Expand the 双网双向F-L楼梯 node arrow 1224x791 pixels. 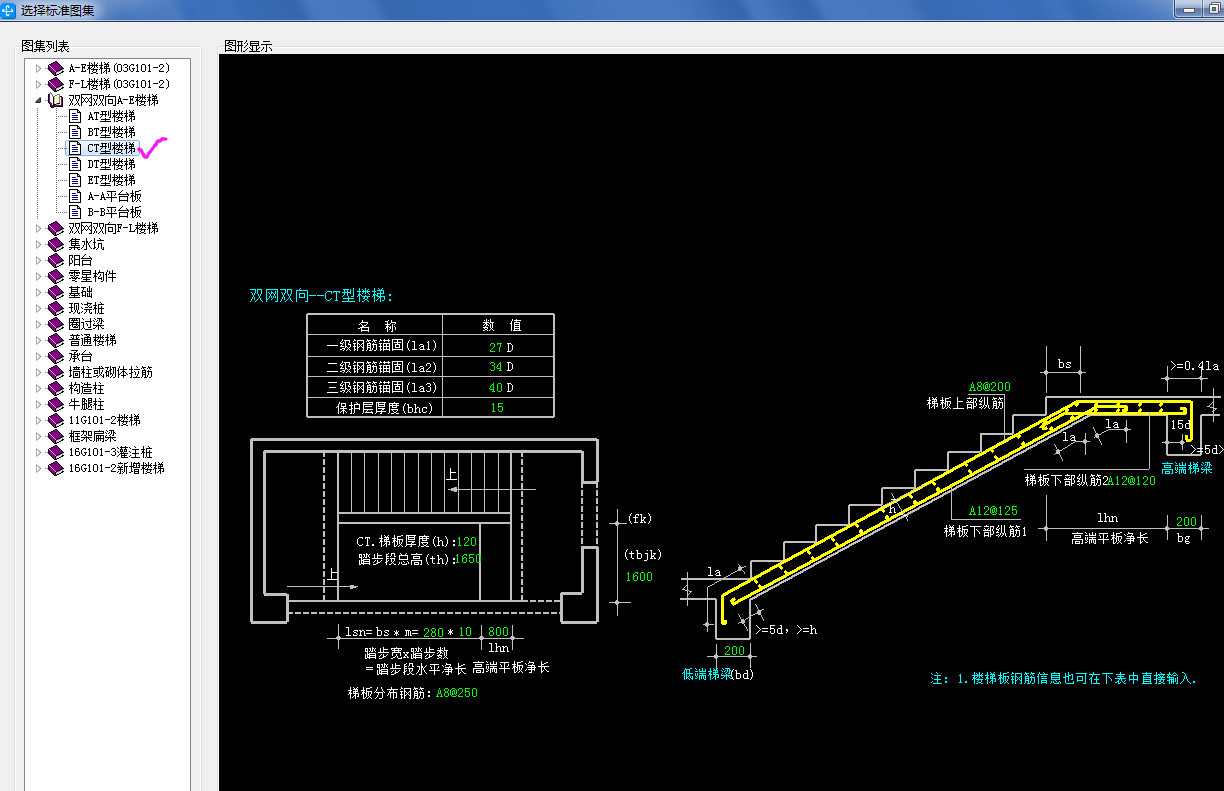point(39,228)
